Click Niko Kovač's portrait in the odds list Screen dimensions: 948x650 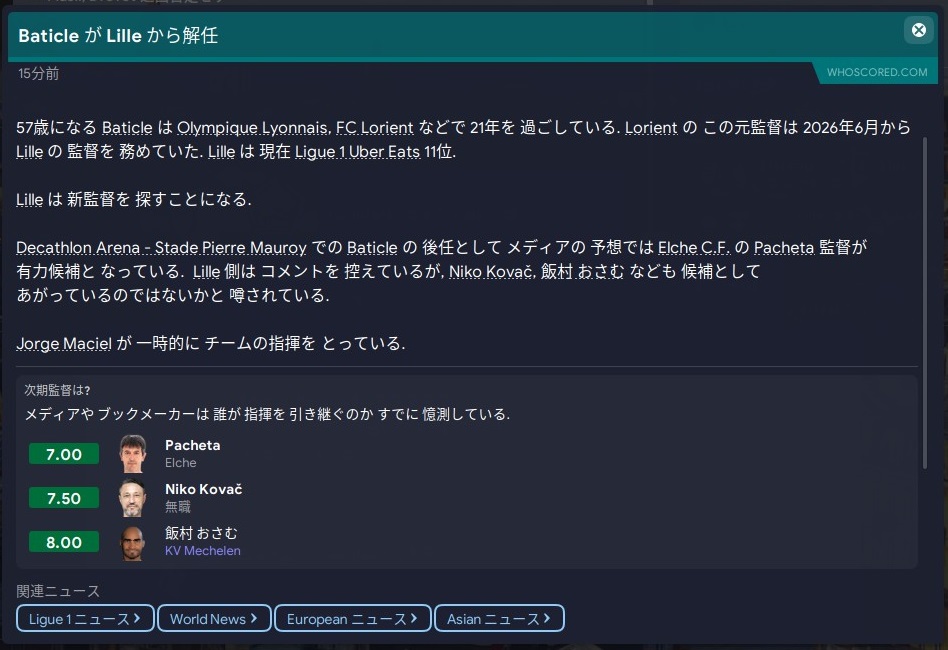point(133,498)
